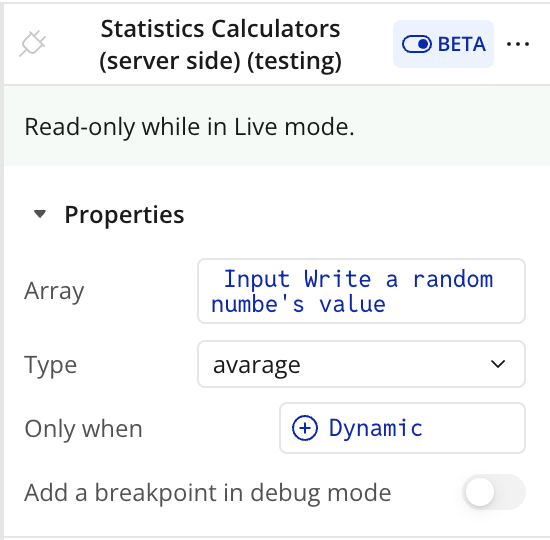Click the Add a breakpoint in debug mode label
This screenshot has height=540, width=550.
[x=208, y=493]
